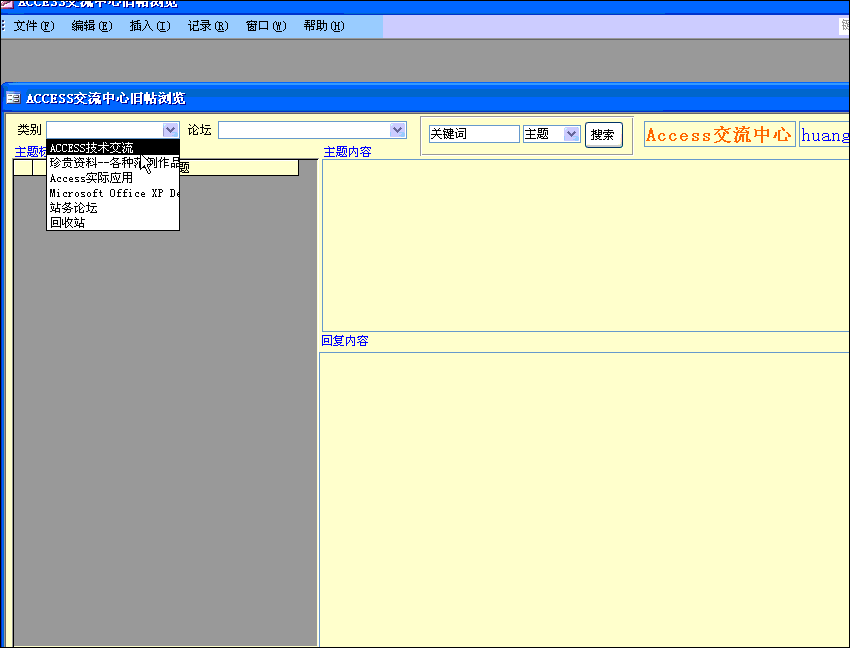Click the record selector of the topic list

click(x=23, y=168)
